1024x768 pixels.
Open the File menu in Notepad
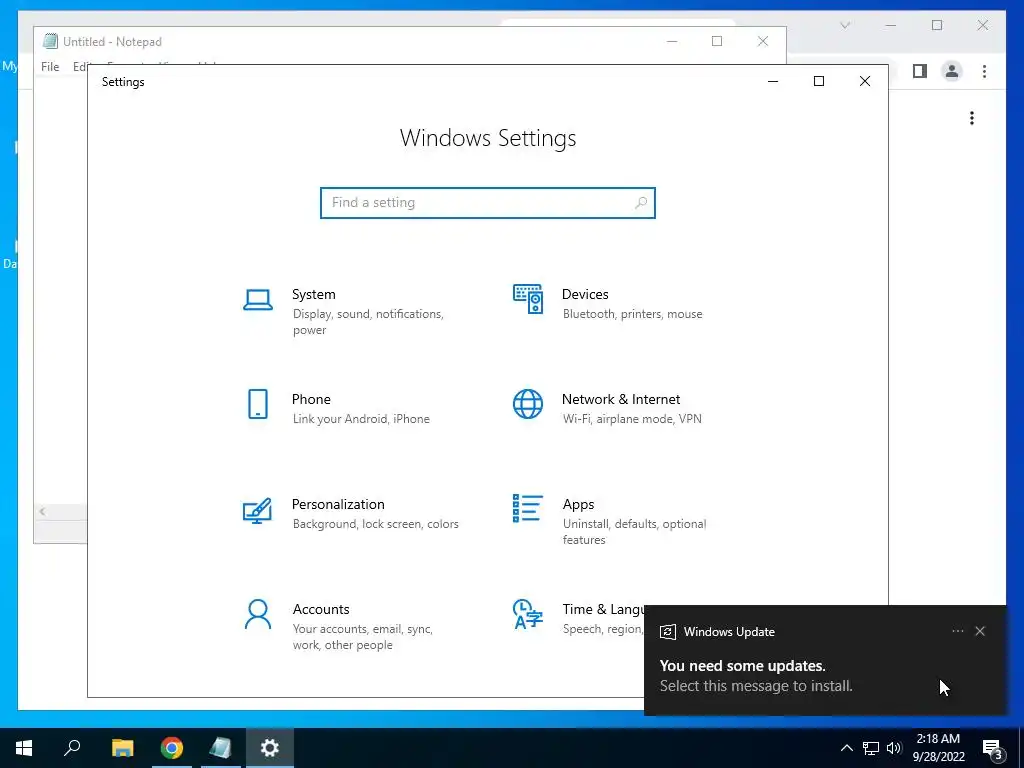[x=50, y=67]
